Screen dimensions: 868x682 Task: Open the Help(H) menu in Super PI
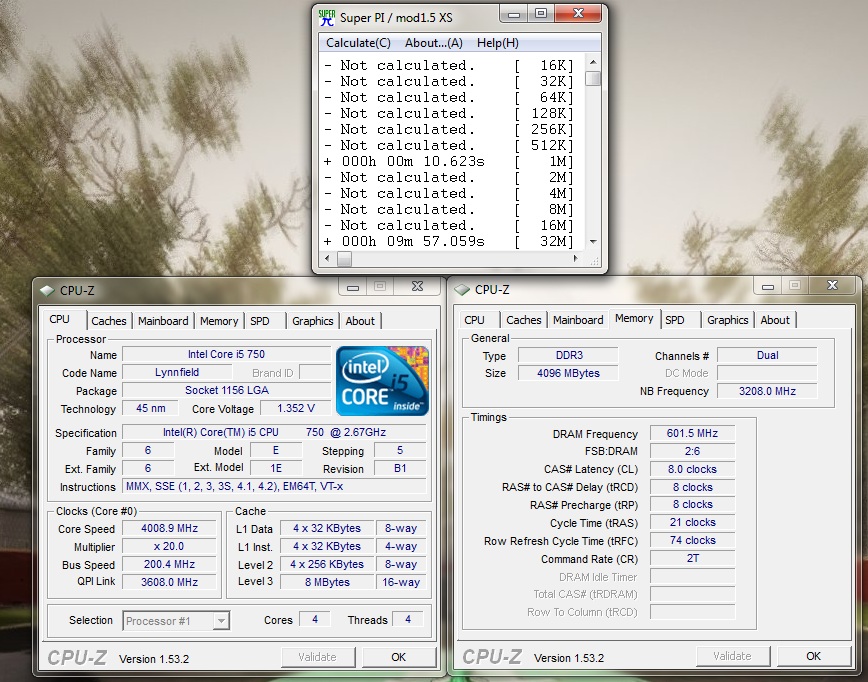498,43
